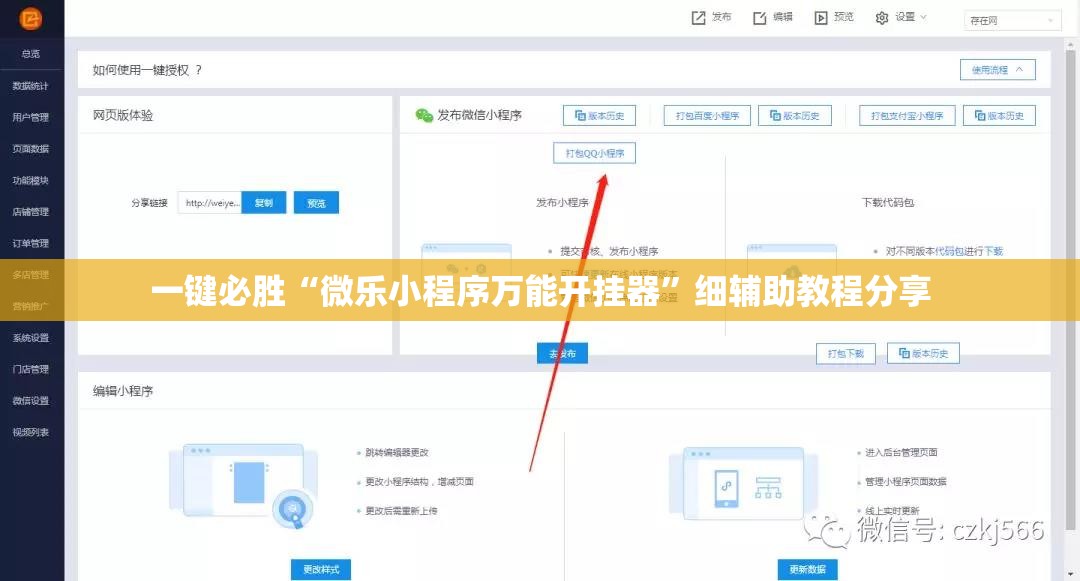
Task: Open 版本历史 right of 打包百度小程序
Action: (795, 116)
